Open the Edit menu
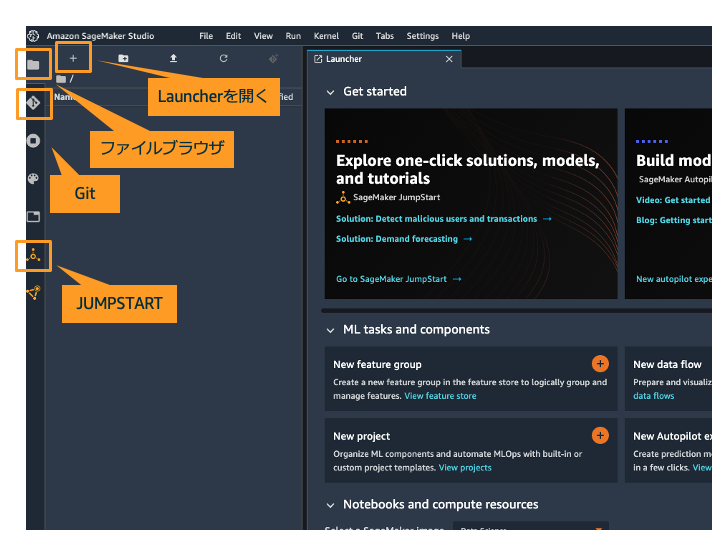Image resolution: width=712 pixels, height=559 pixels. (x=233, y=36)
